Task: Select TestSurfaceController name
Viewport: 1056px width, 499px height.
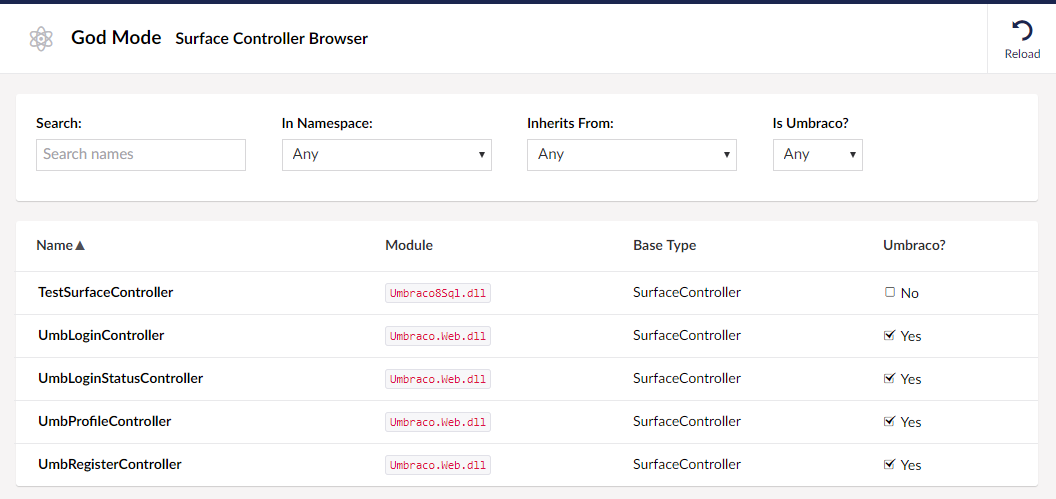Action: tap(106, 292)
